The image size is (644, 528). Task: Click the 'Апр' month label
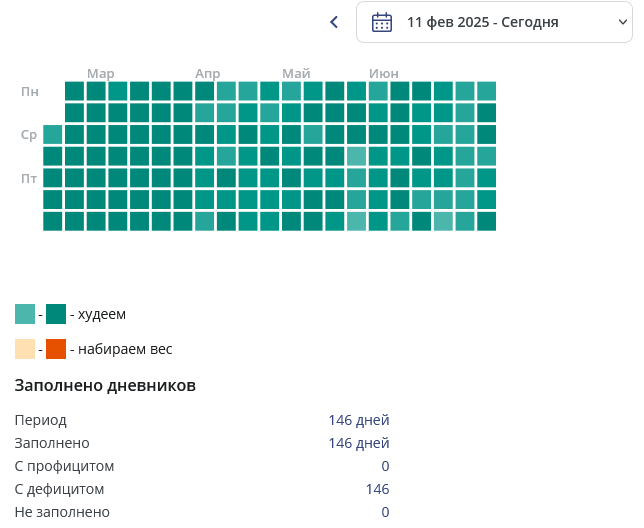click(x=207, y=74)
